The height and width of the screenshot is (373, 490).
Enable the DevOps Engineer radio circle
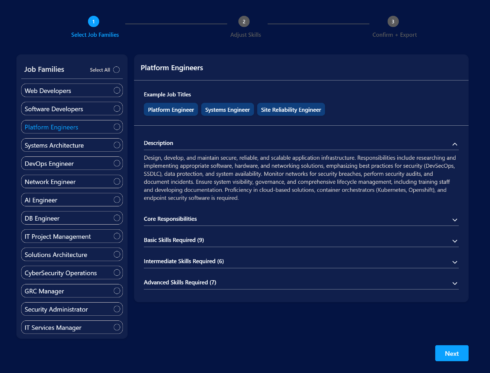[117, 163]
